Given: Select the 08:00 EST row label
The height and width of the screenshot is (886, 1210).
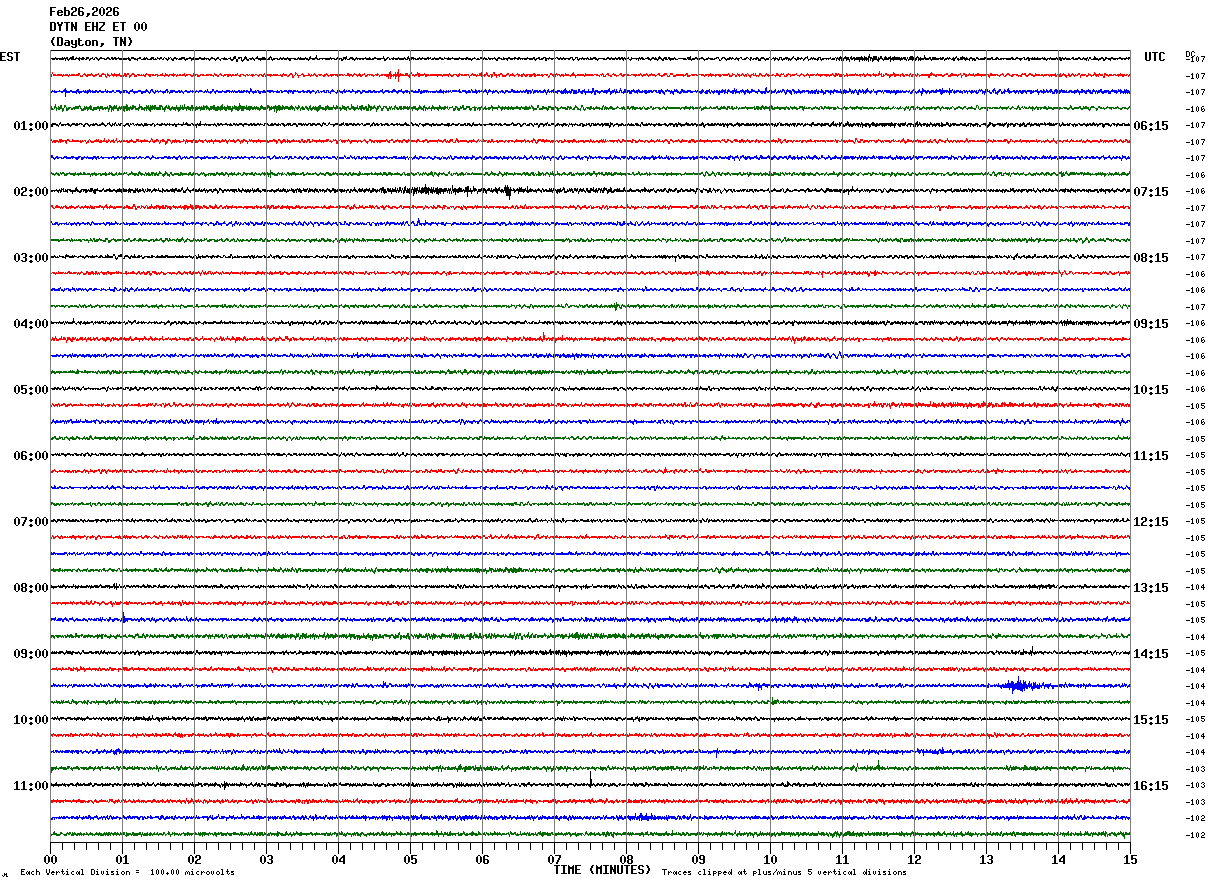Looking at the screenshot, I should (31, 588).
